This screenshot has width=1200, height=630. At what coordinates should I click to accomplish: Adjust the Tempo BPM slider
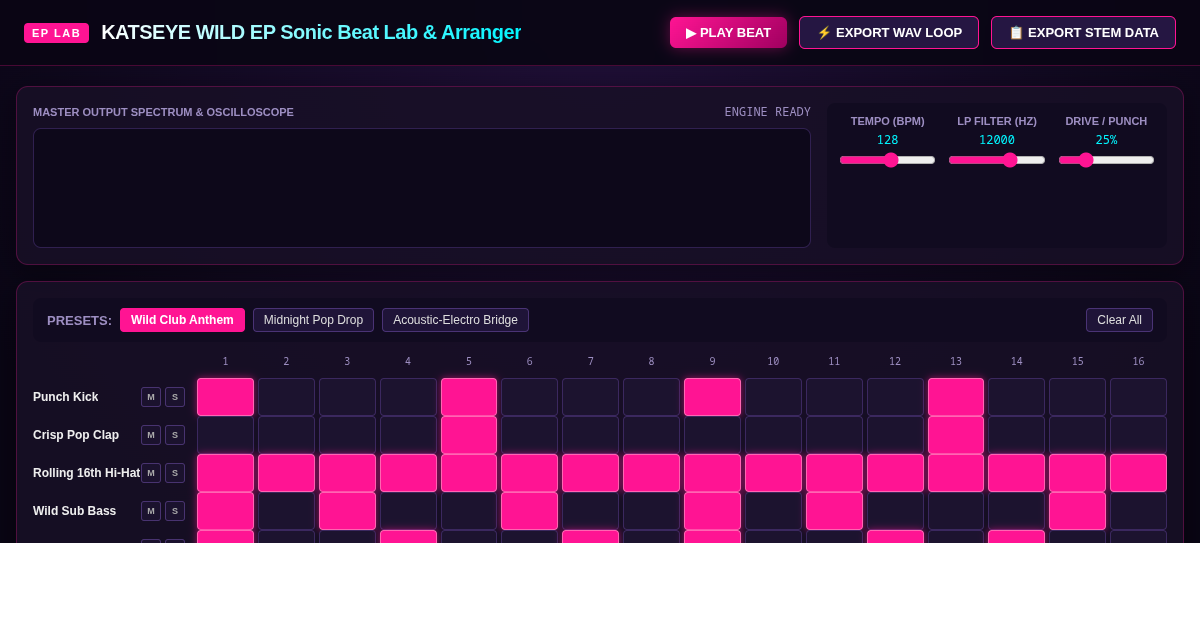coord(888,160)
